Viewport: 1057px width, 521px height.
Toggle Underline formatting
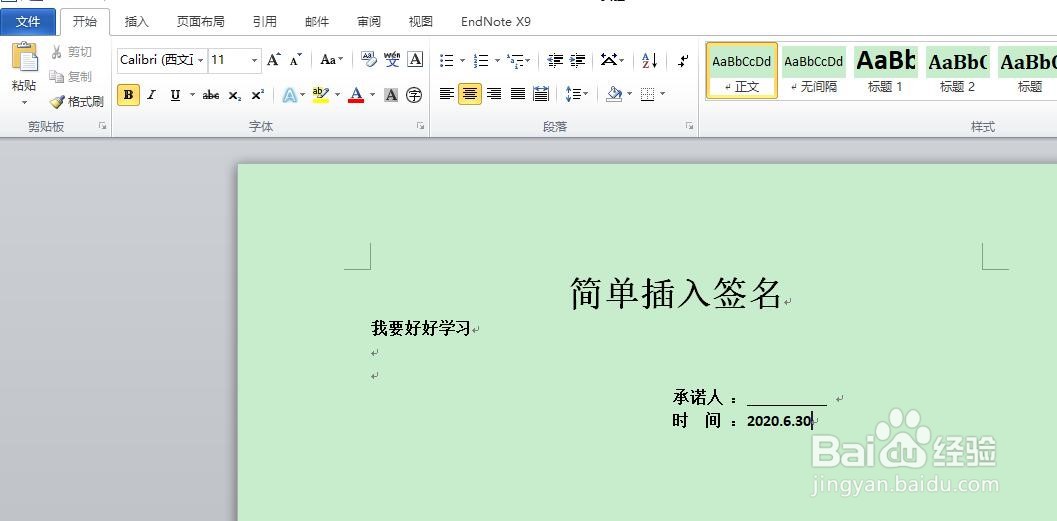click(x=175, y=95)
